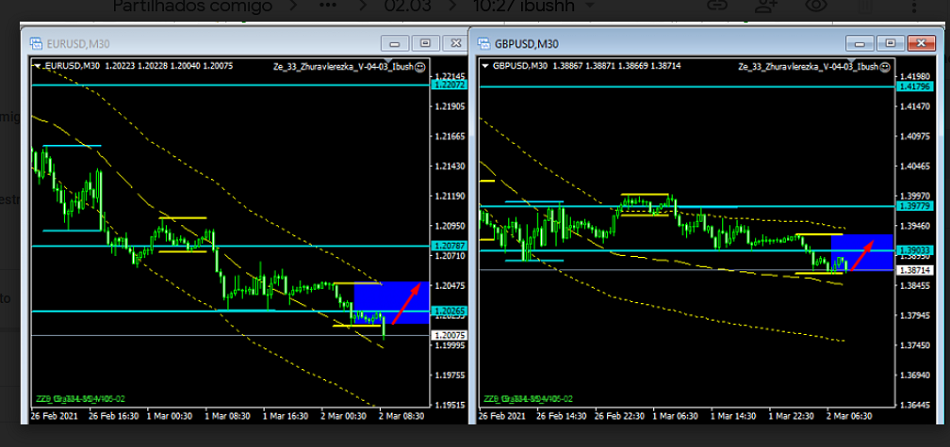Click the smiley face icon on EURUSD chart
This screenshot has height=447, width=950.
pyautogui.click(x=420, y=66)
